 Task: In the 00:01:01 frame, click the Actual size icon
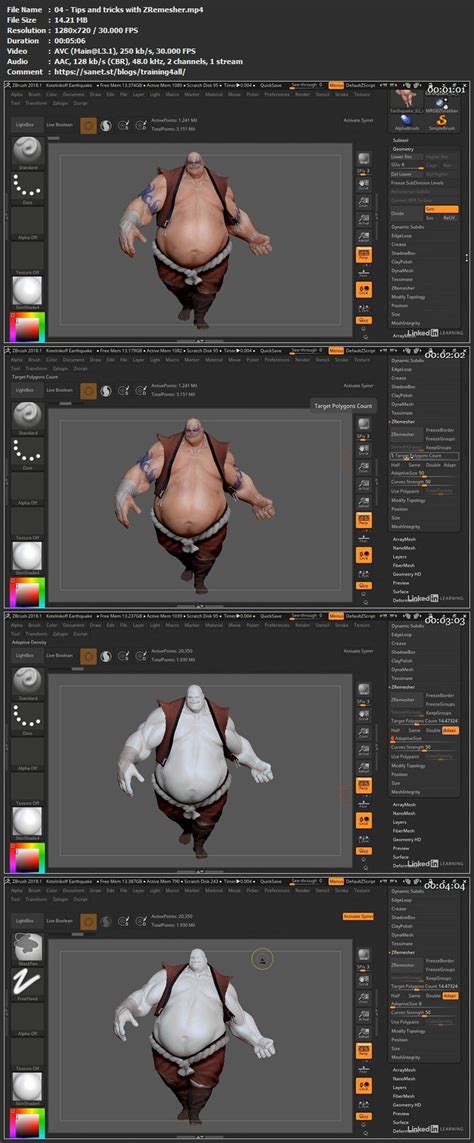tap(362, 219)
